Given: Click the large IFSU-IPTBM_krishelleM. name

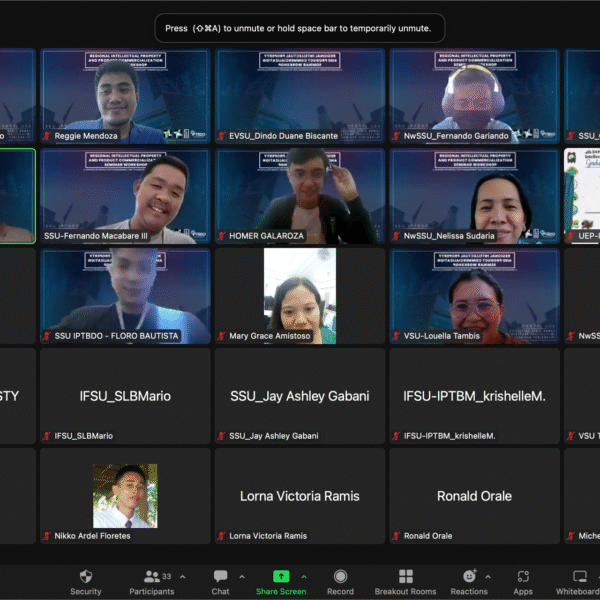Looking at the screenshot, I should click(474, 396).
